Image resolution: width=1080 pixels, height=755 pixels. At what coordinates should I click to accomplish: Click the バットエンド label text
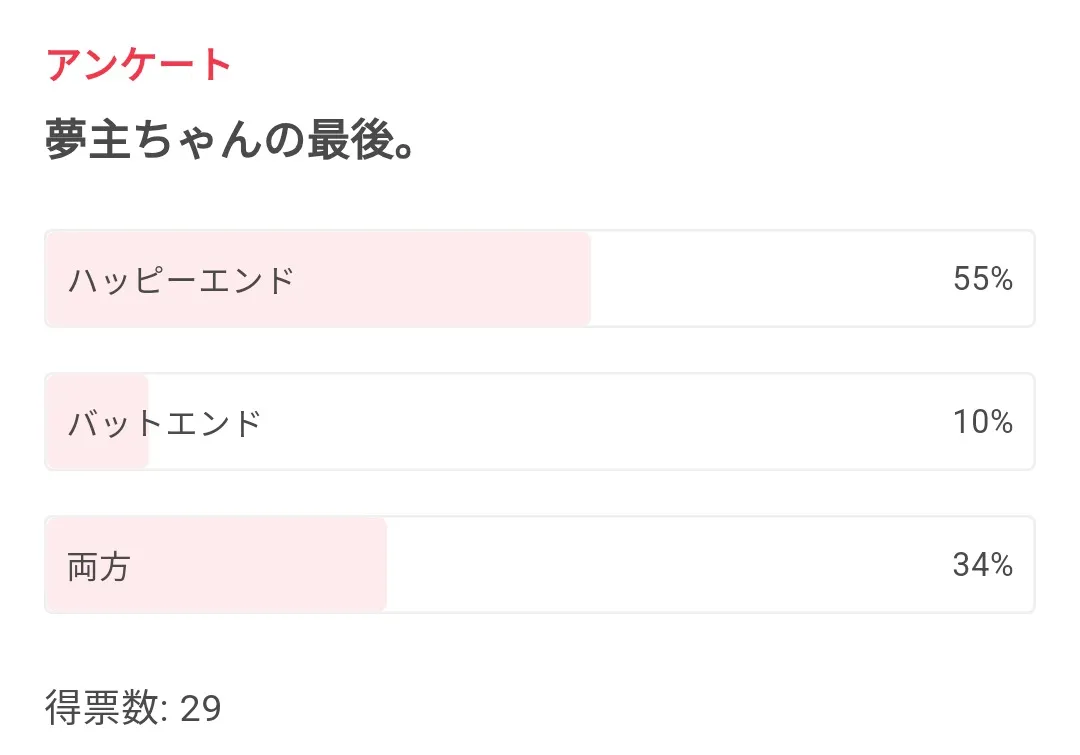164,423
